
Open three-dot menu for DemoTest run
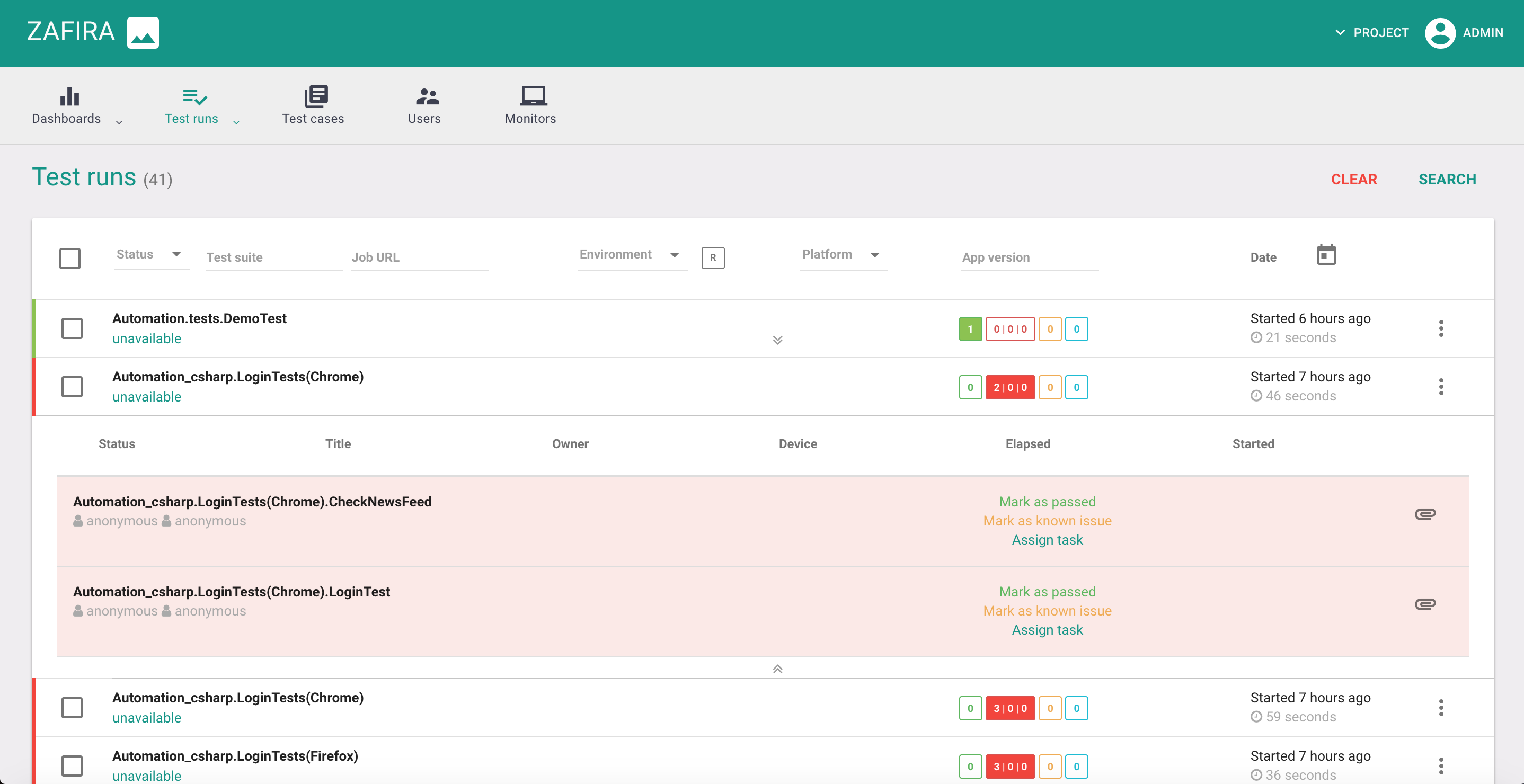point(1441,329)
